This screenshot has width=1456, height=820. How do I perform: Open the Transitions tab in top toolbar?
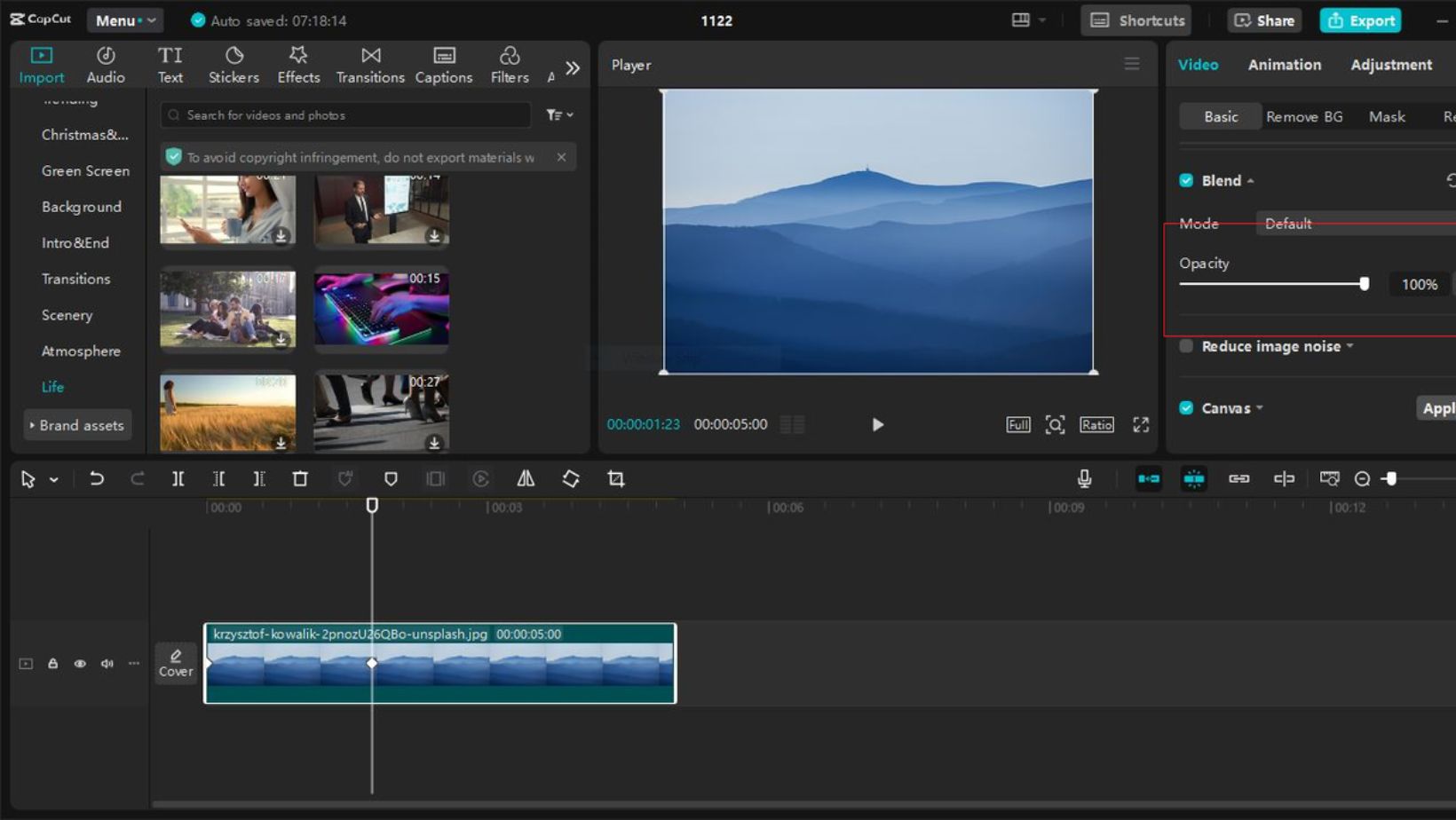click(x=370, y=66)
